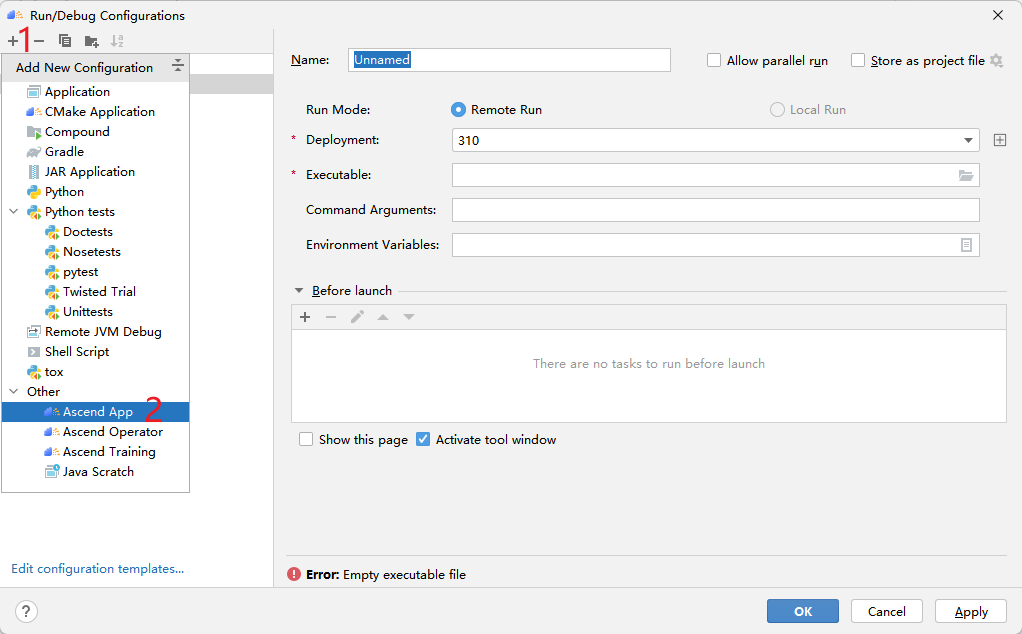
Task: Collapse the Before launch section
Action: tap(299, 291)
